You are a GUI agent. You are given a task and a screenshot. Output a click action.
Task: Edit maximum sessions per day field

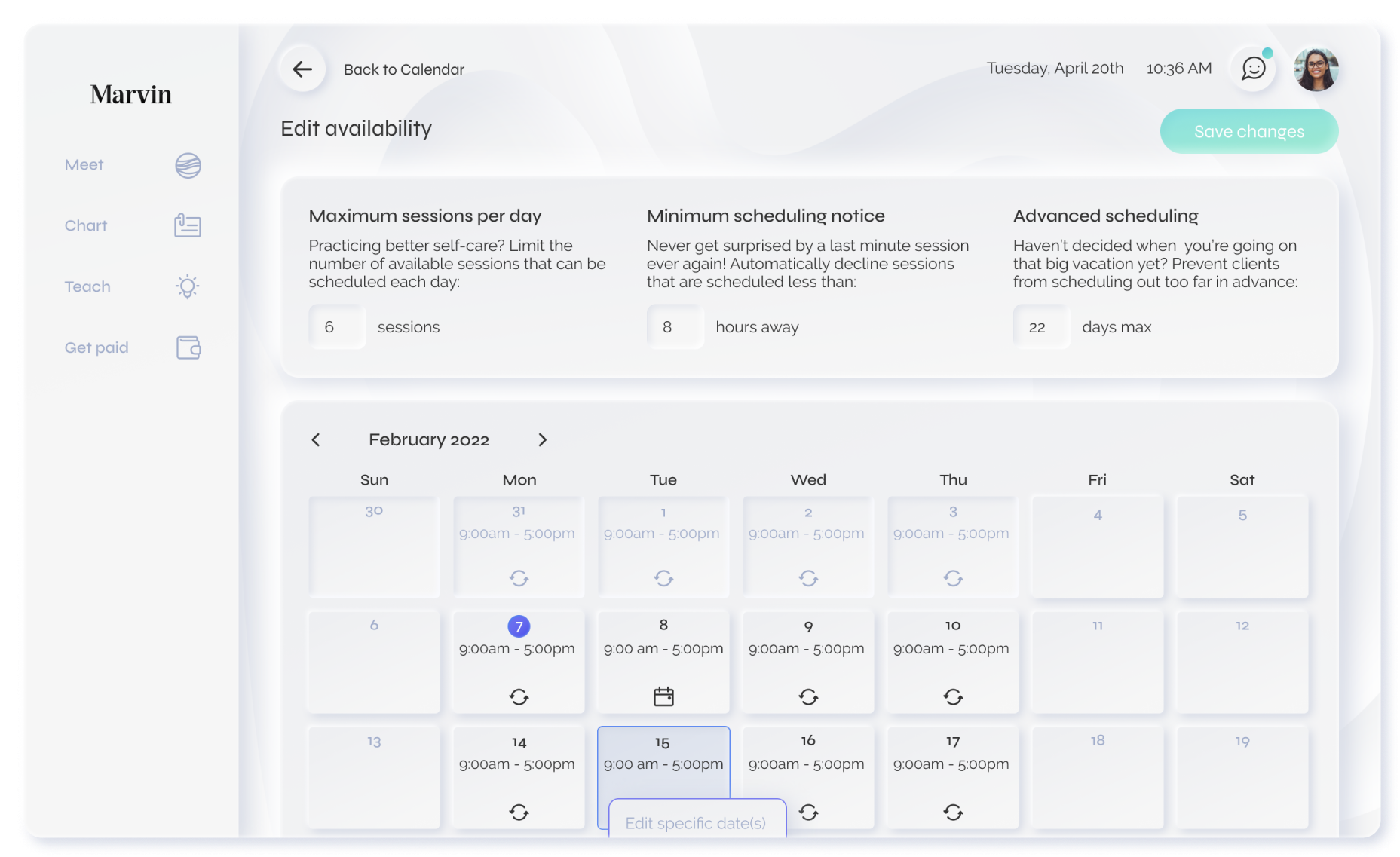(x=337, y=326)
